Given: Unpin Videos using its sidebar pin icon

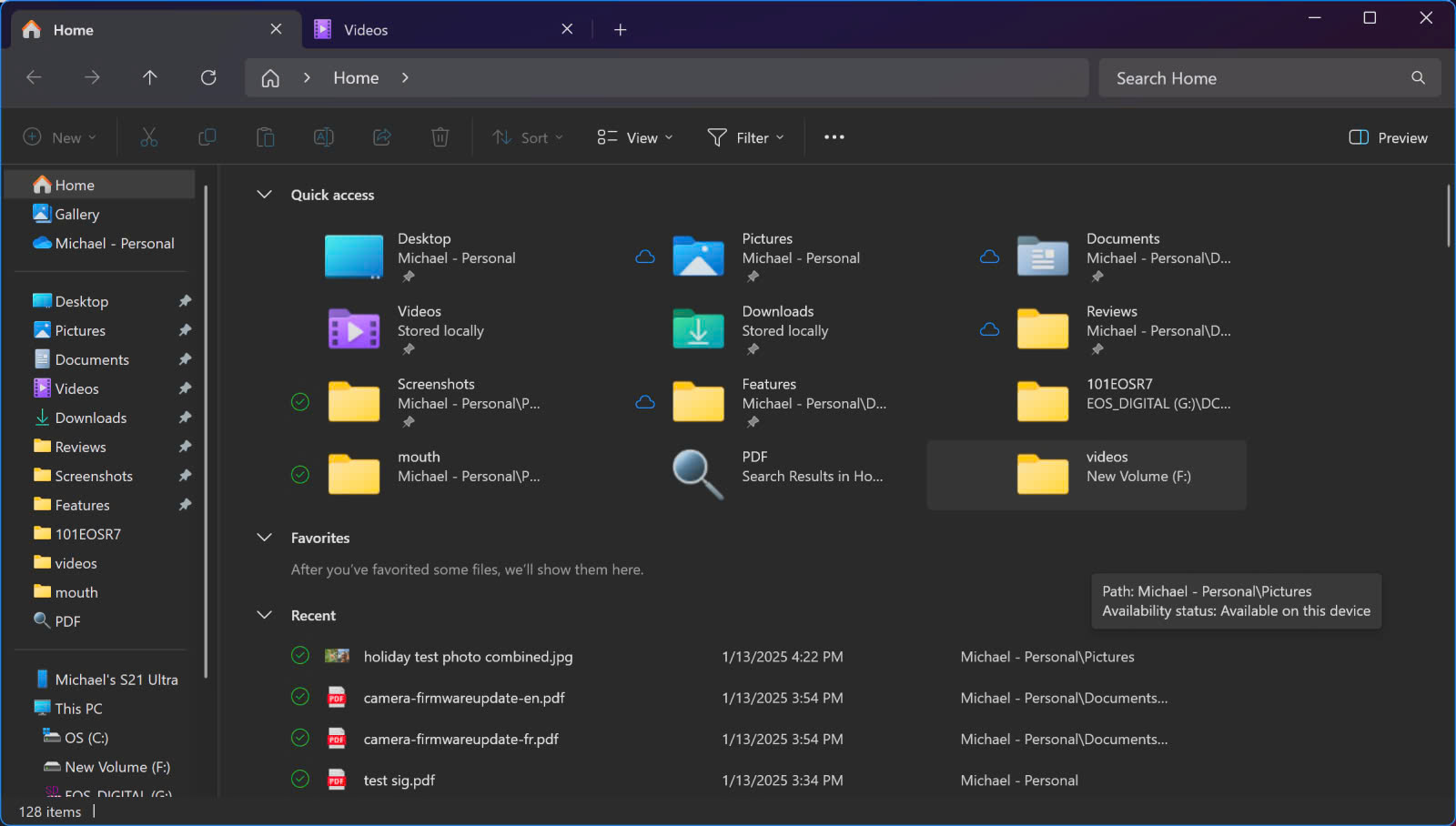Looking at the screenshot, I should 185,388.
